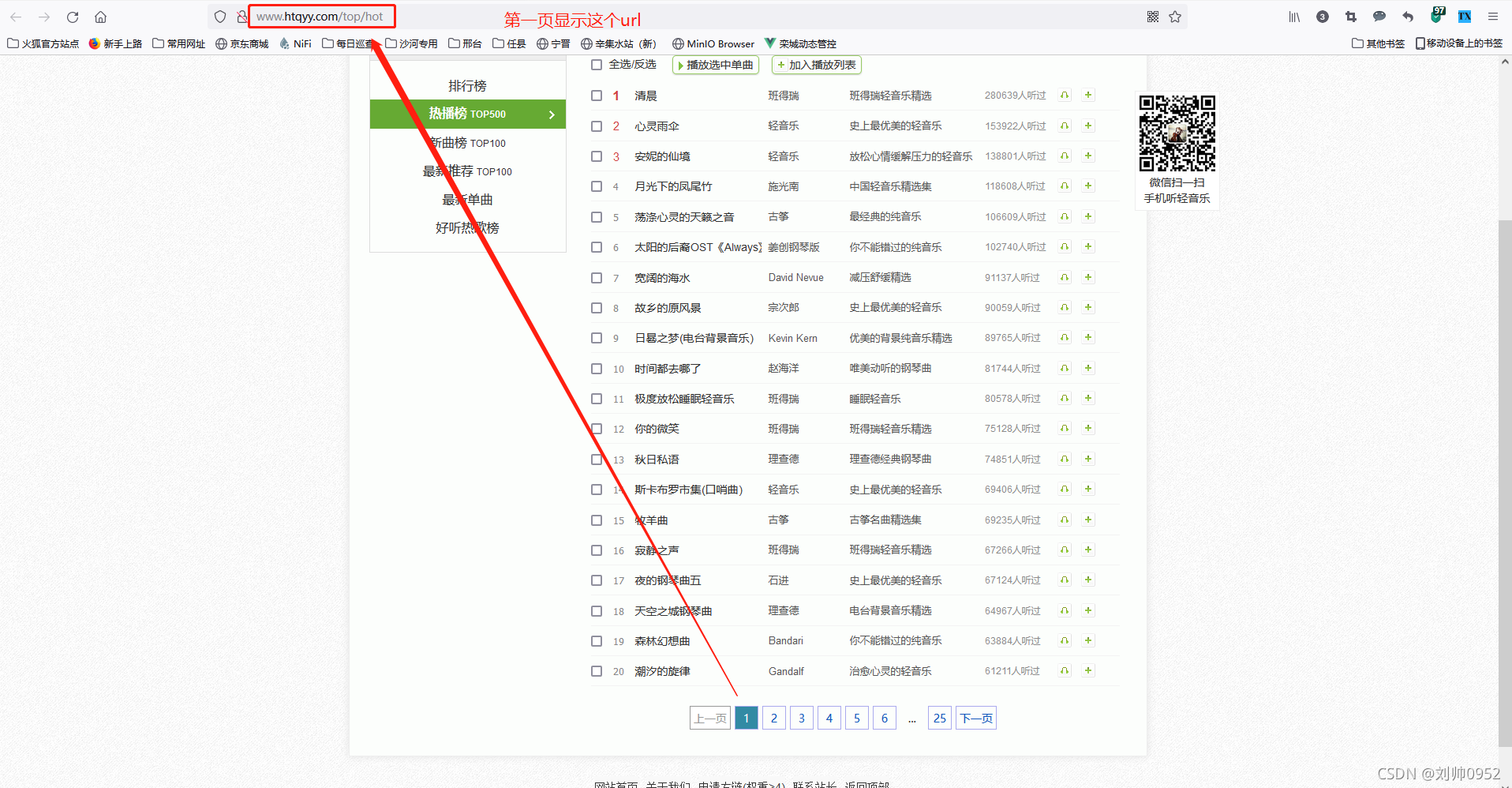1512x788 pixels.
Task: Reload the page with the refresh icon
Action: tap(73, 17)
